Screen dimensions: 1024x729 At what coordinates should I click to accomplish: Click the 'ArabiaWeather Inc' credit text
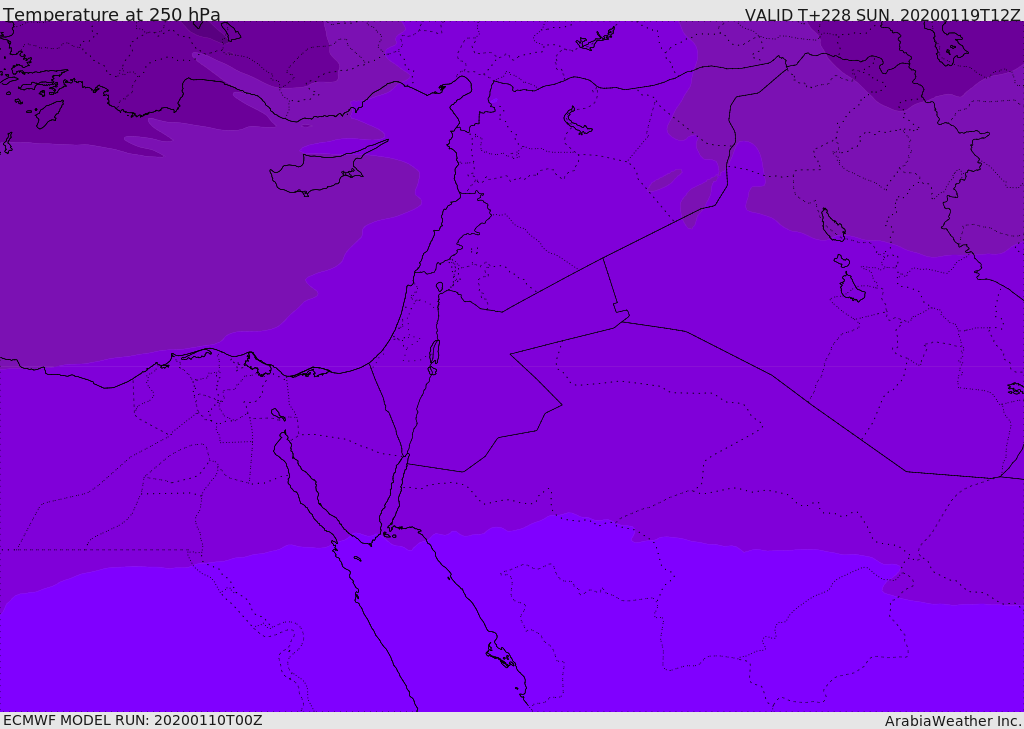click(952, 721)
